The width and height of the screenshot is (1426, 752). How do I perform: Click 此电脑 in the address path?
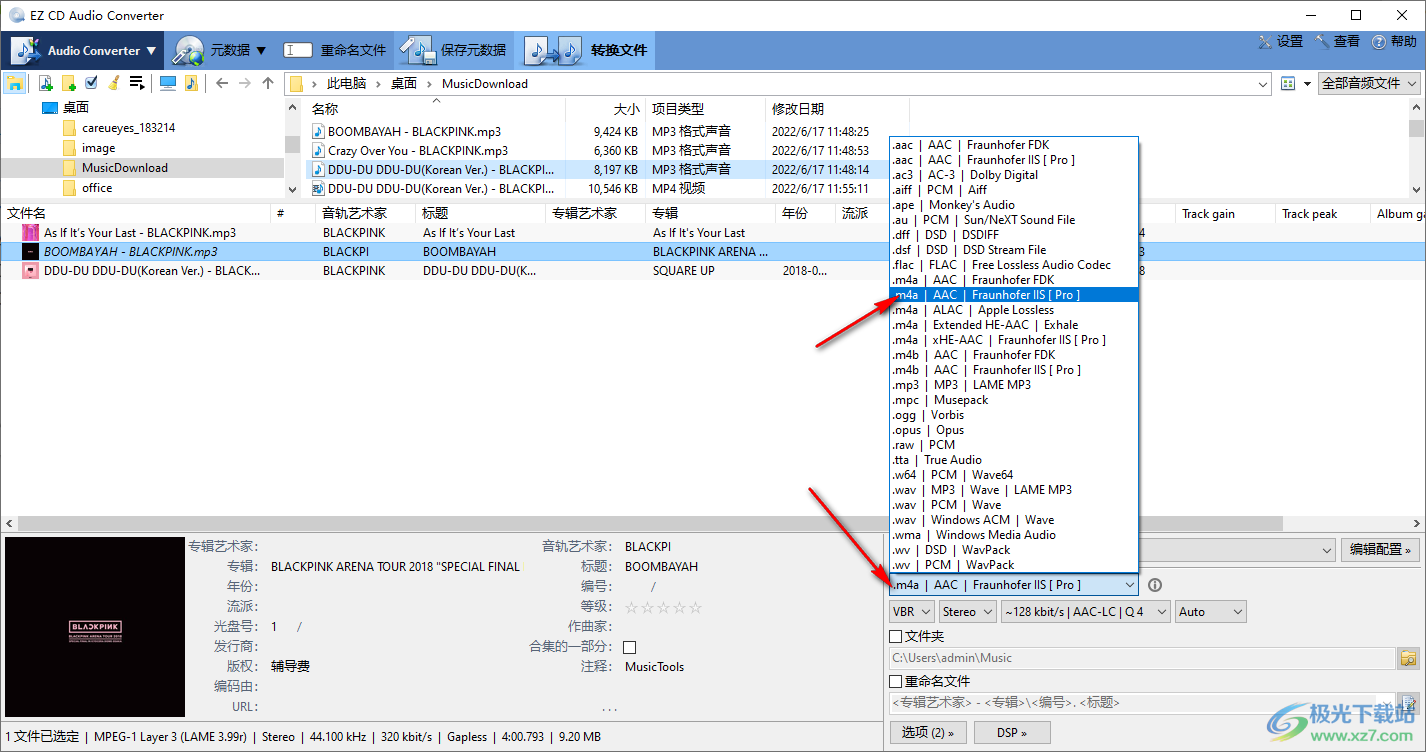coord(346,84)
